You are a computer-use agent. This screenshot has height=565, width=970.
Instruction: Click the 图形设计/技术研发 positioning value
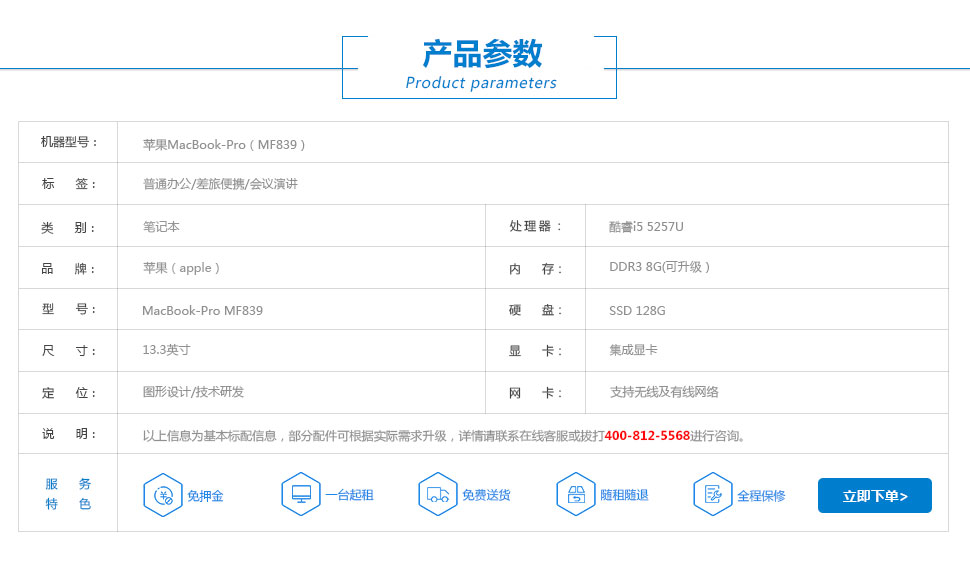[x=193, y=392]
